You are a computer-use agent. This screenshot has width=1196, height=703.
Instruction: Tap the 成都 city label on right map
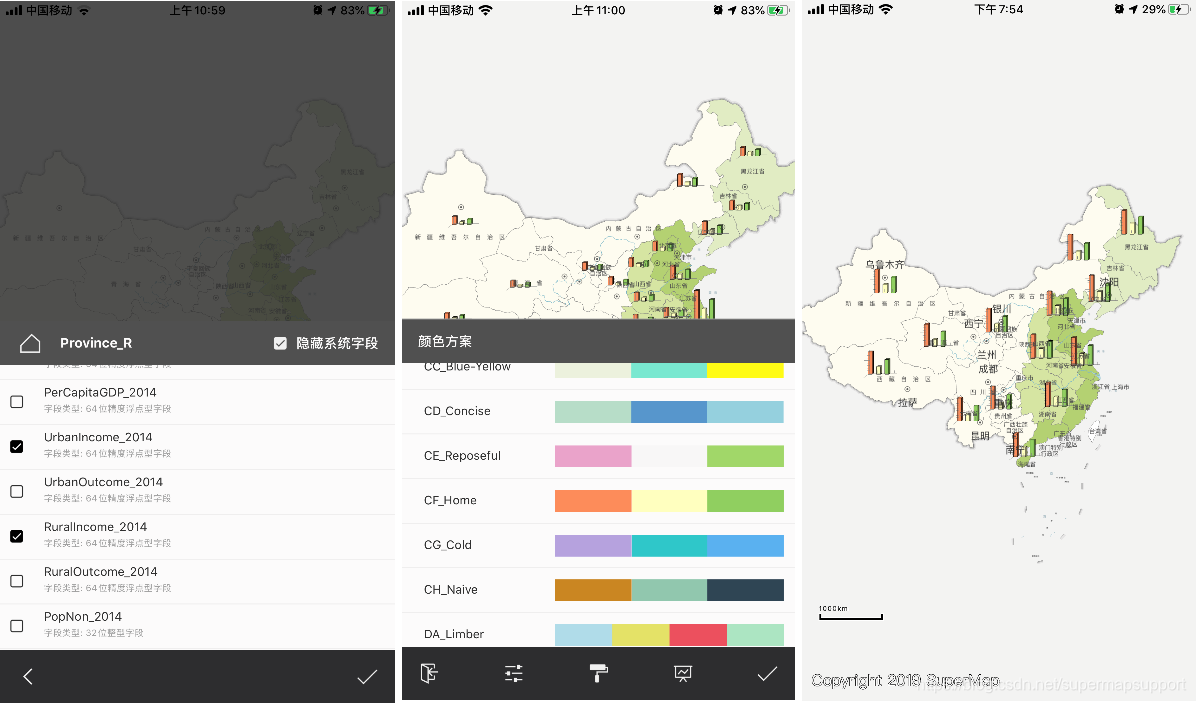click(989, 369)
